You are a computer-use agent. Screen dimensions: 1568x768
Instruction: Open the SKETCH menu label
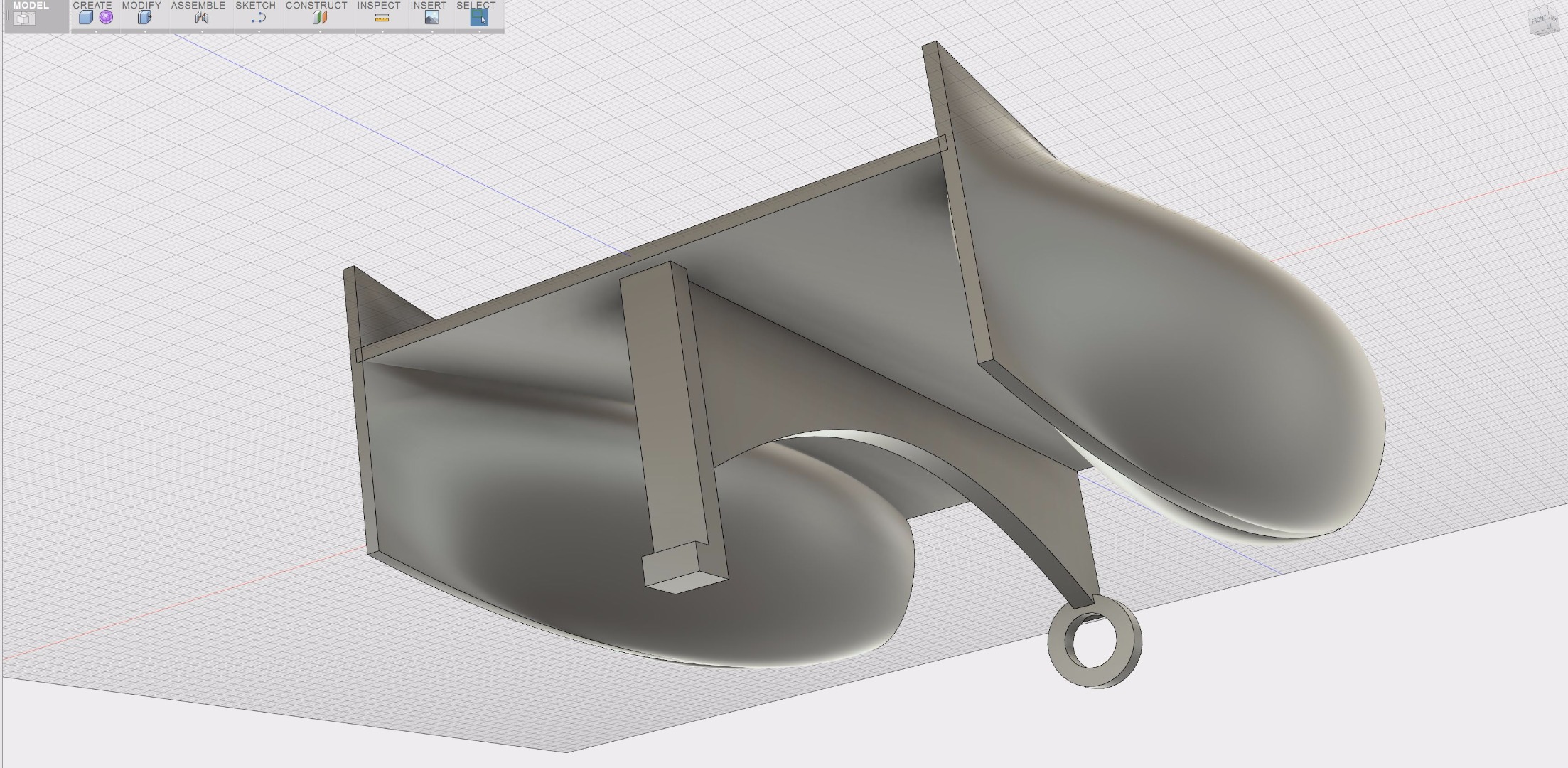pos(255,5)
